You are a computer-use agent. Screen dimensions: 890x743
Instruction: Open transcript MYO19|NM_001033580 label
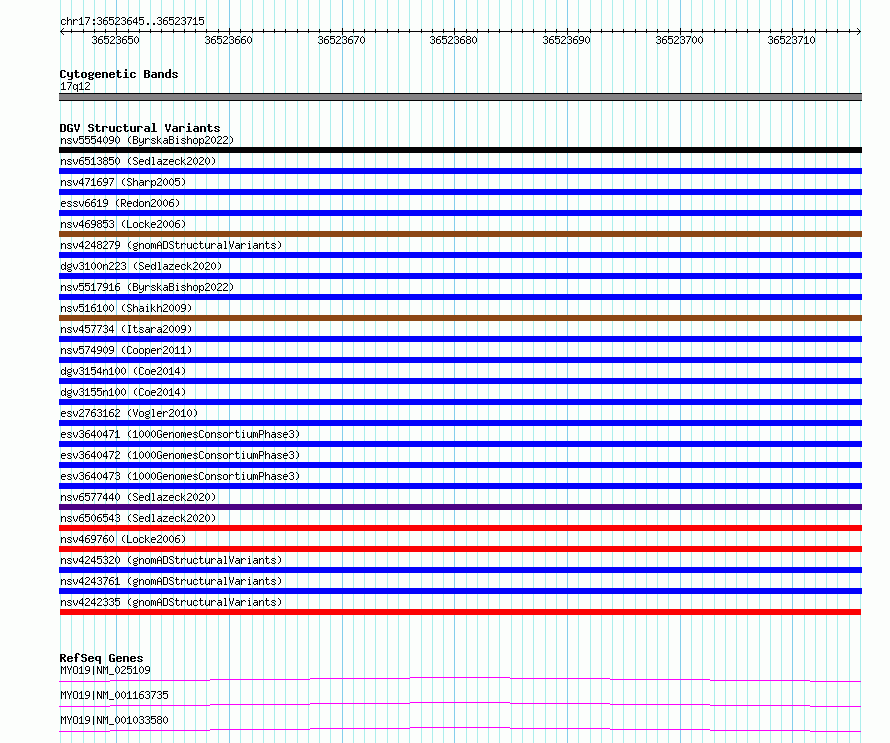click(x=114, y=720)
